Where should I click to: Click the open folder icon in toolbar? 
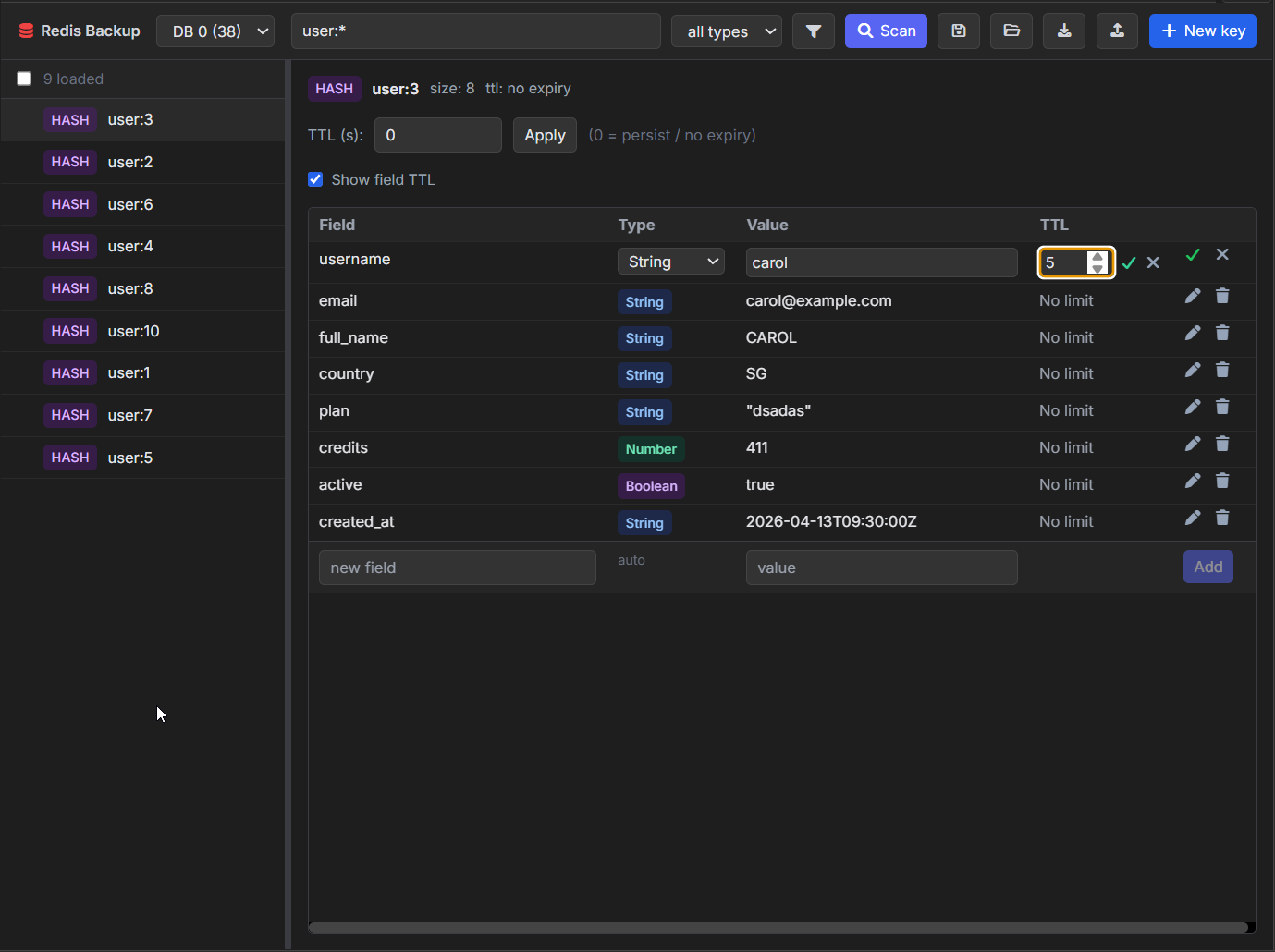click(1011, 31)
